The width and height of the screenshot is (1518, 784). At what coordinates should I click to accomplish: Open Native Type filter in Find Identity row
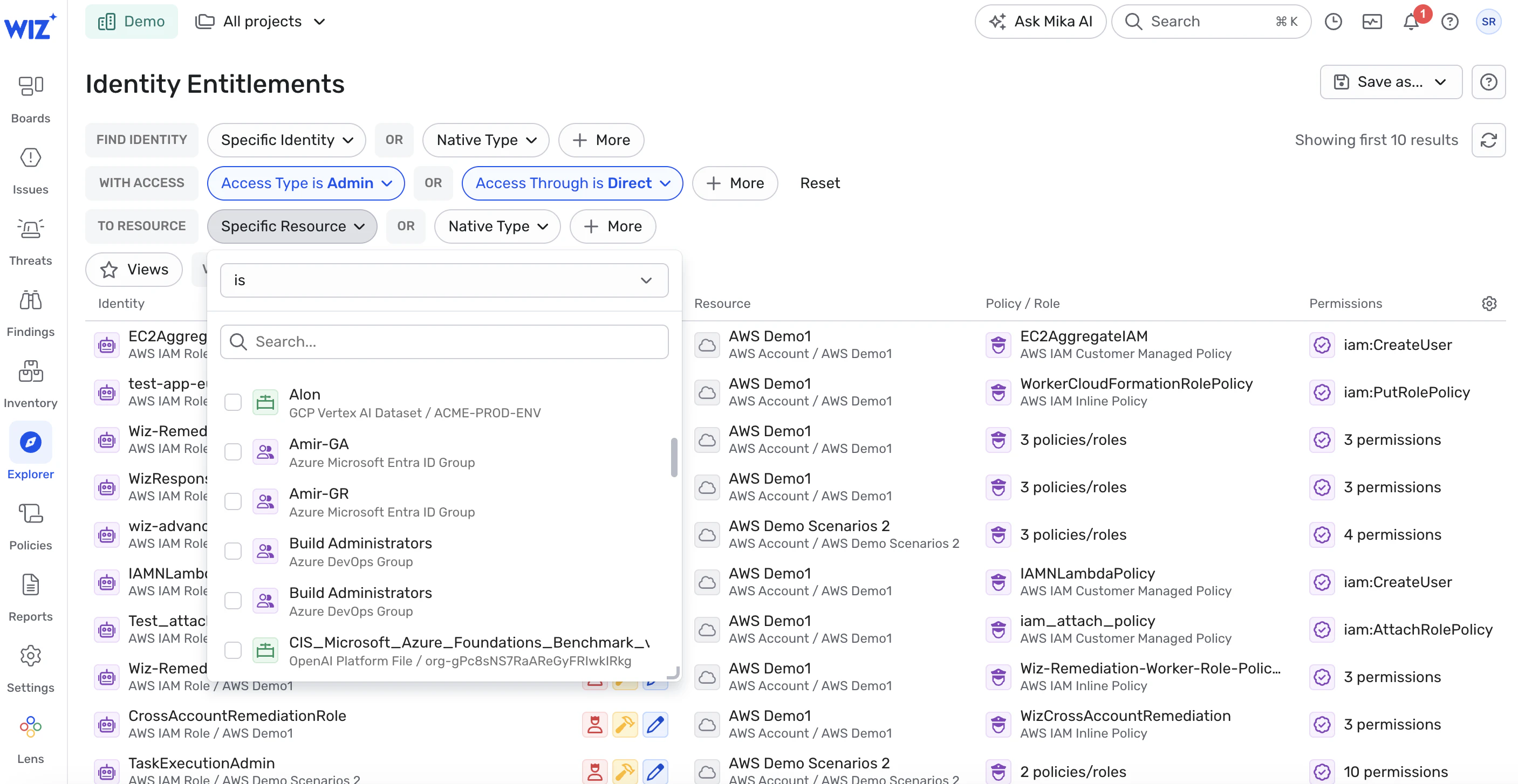pos(486,140)
